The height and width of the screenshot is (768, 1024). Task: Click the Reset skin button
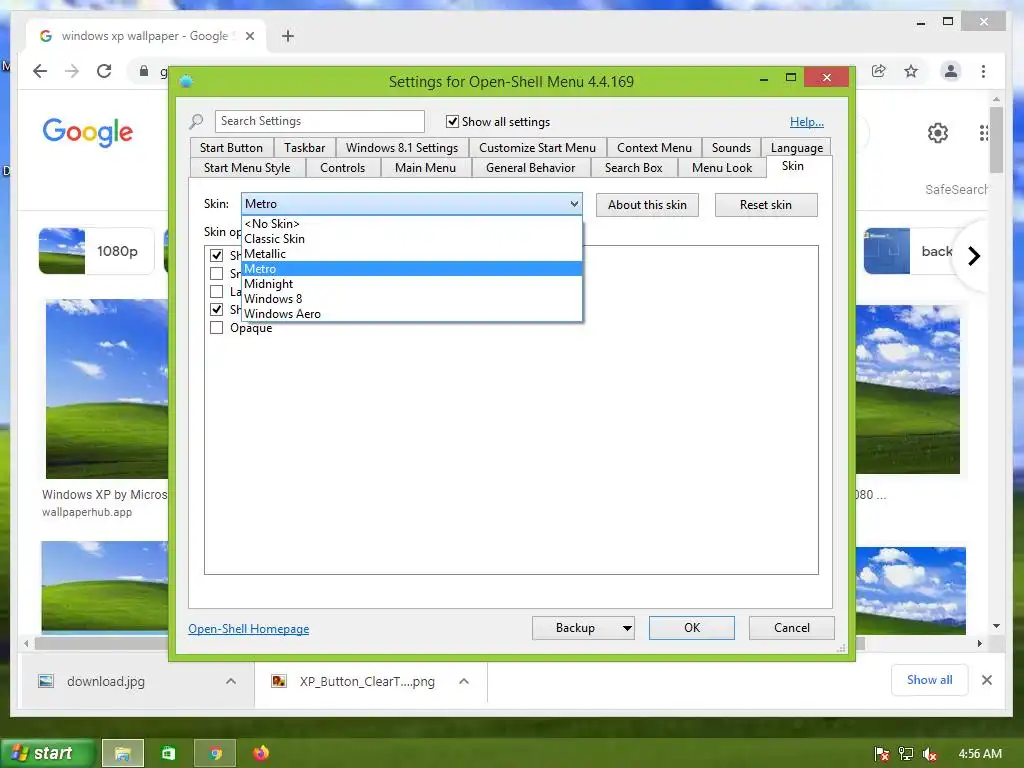[766, 205]
